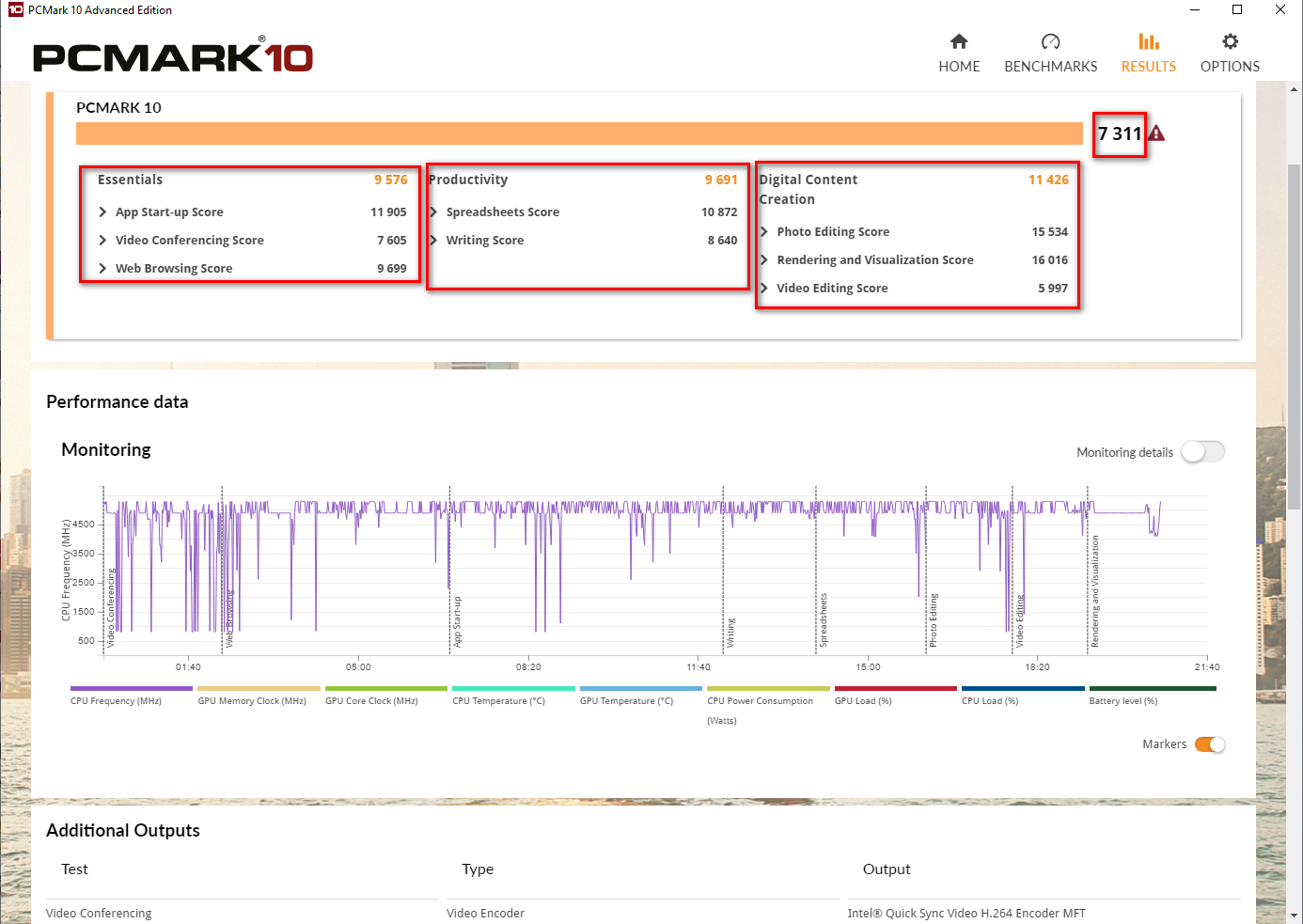Click the orange PCMARK 10 score bar
The height and width of the screenshot is (924, 1303).
579,133
